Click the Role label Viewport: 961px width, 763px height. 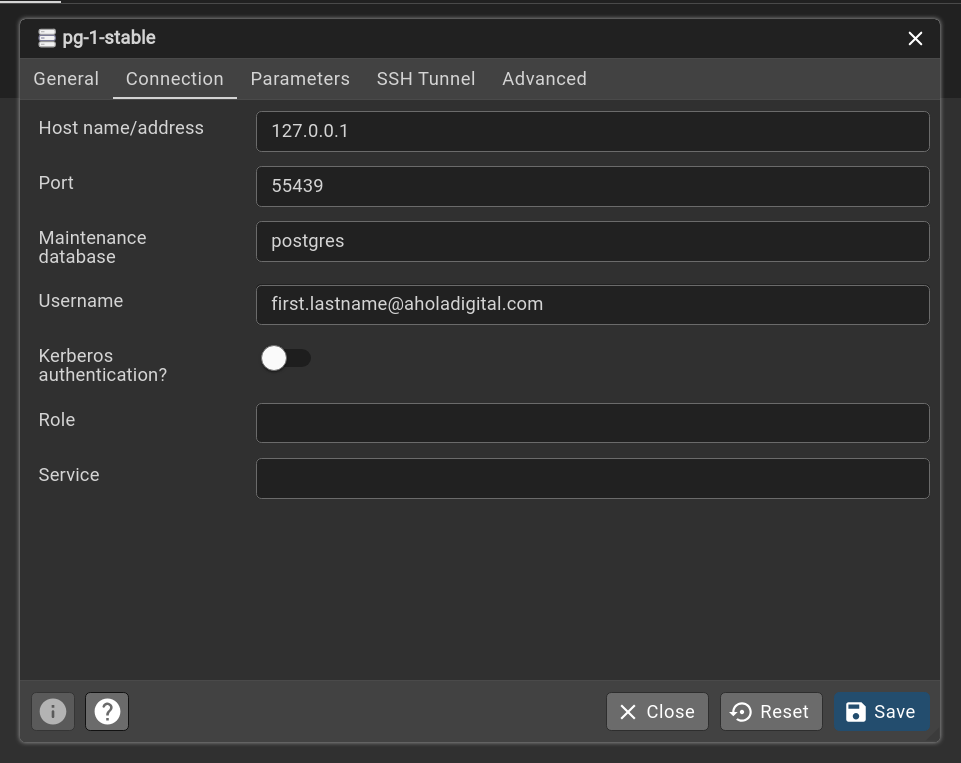click(57, 420)
